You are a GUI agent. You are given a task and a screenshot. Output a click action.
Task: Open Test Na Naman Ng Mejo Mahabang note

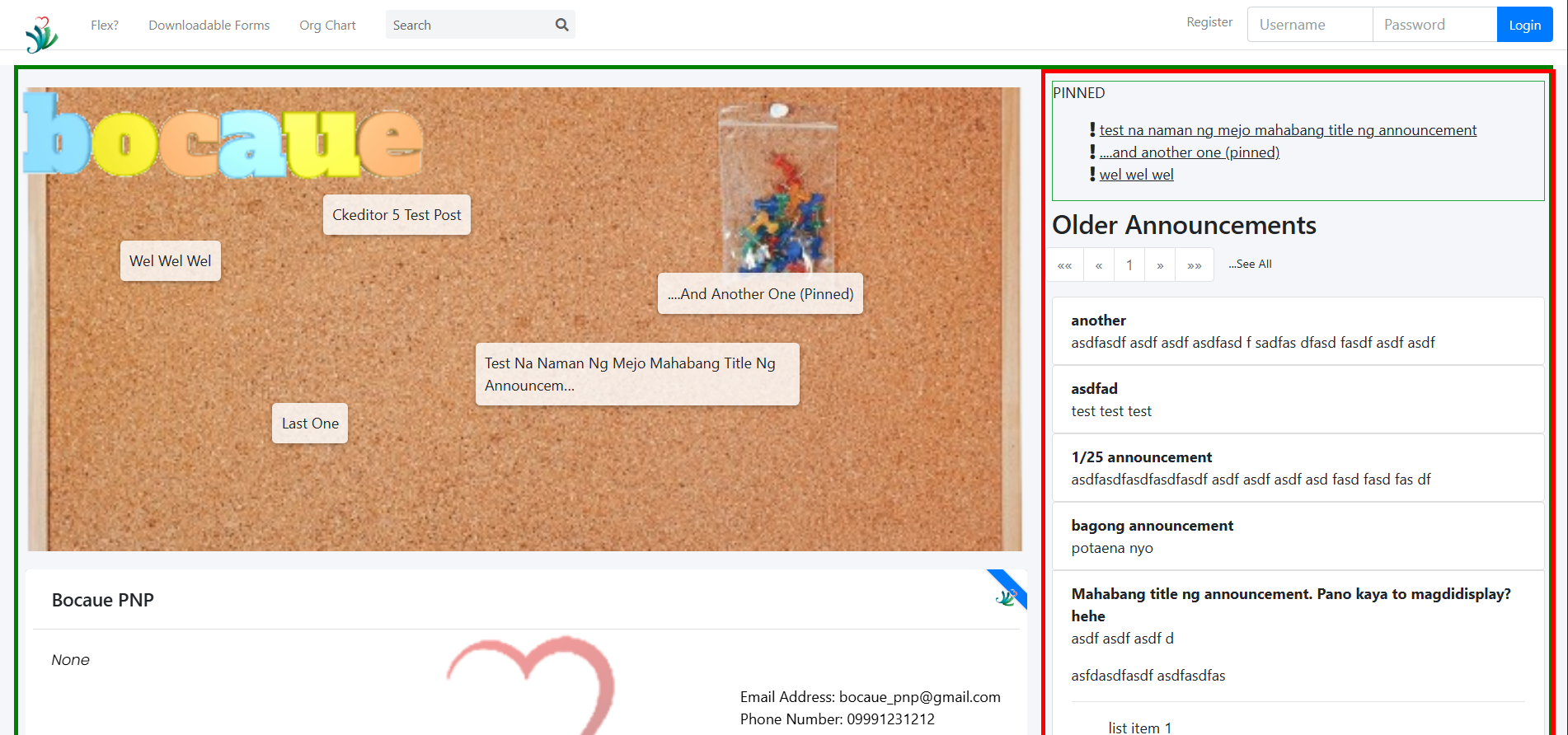(x=637, y=374)
